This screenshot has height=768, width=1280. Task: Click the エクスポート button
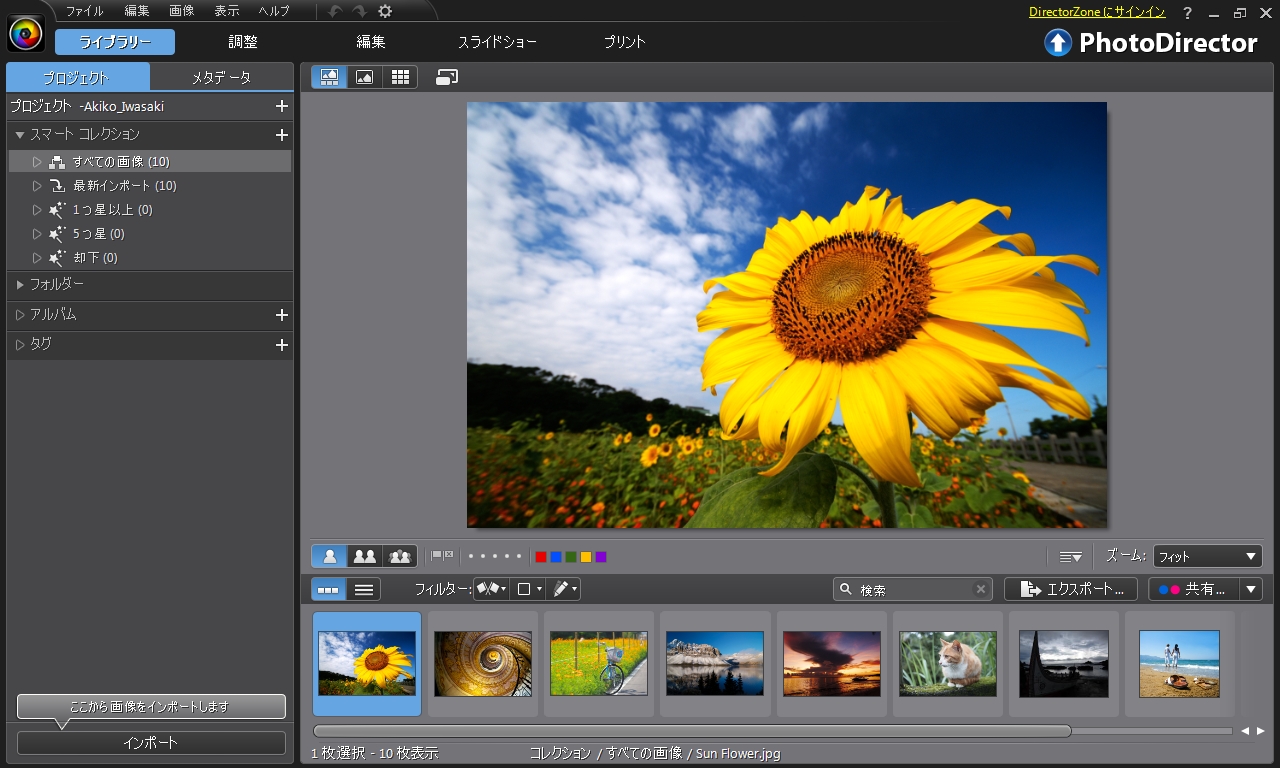(1070, 590)
